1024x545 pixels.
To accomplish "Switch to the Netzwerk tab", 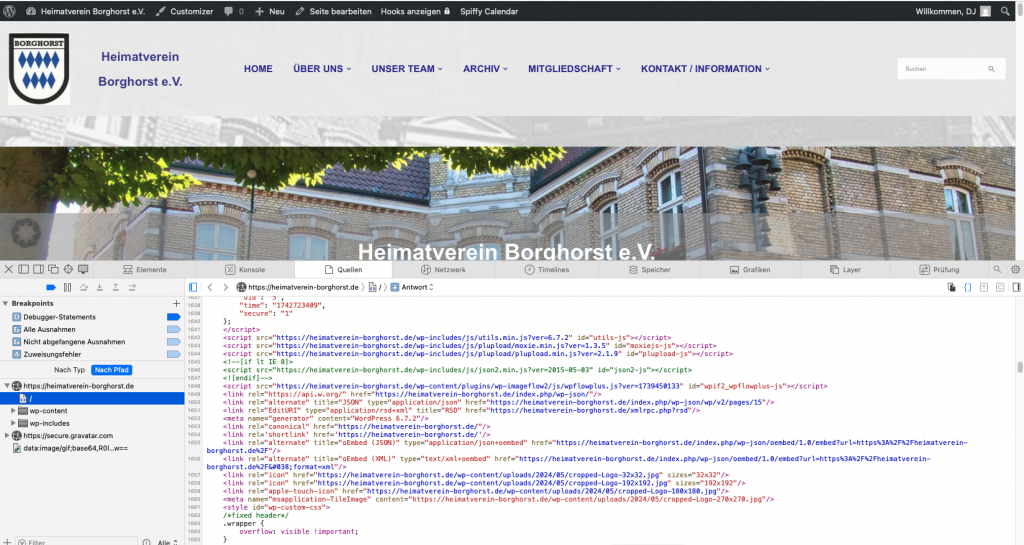I will coord(443,270).
